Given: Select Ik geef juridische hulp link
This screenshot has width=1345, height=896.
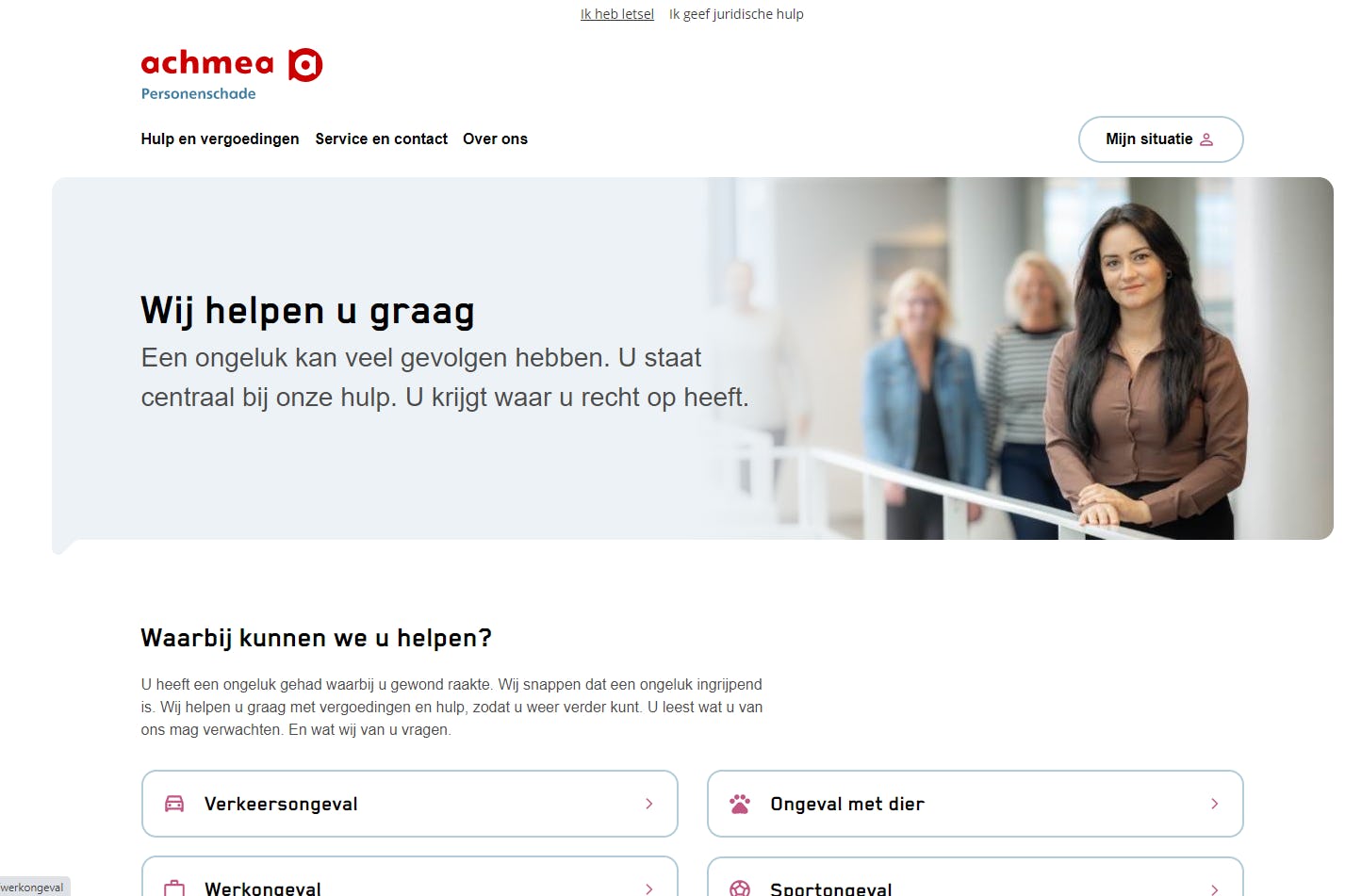Looking at the screenshot, I should [736, 14].
